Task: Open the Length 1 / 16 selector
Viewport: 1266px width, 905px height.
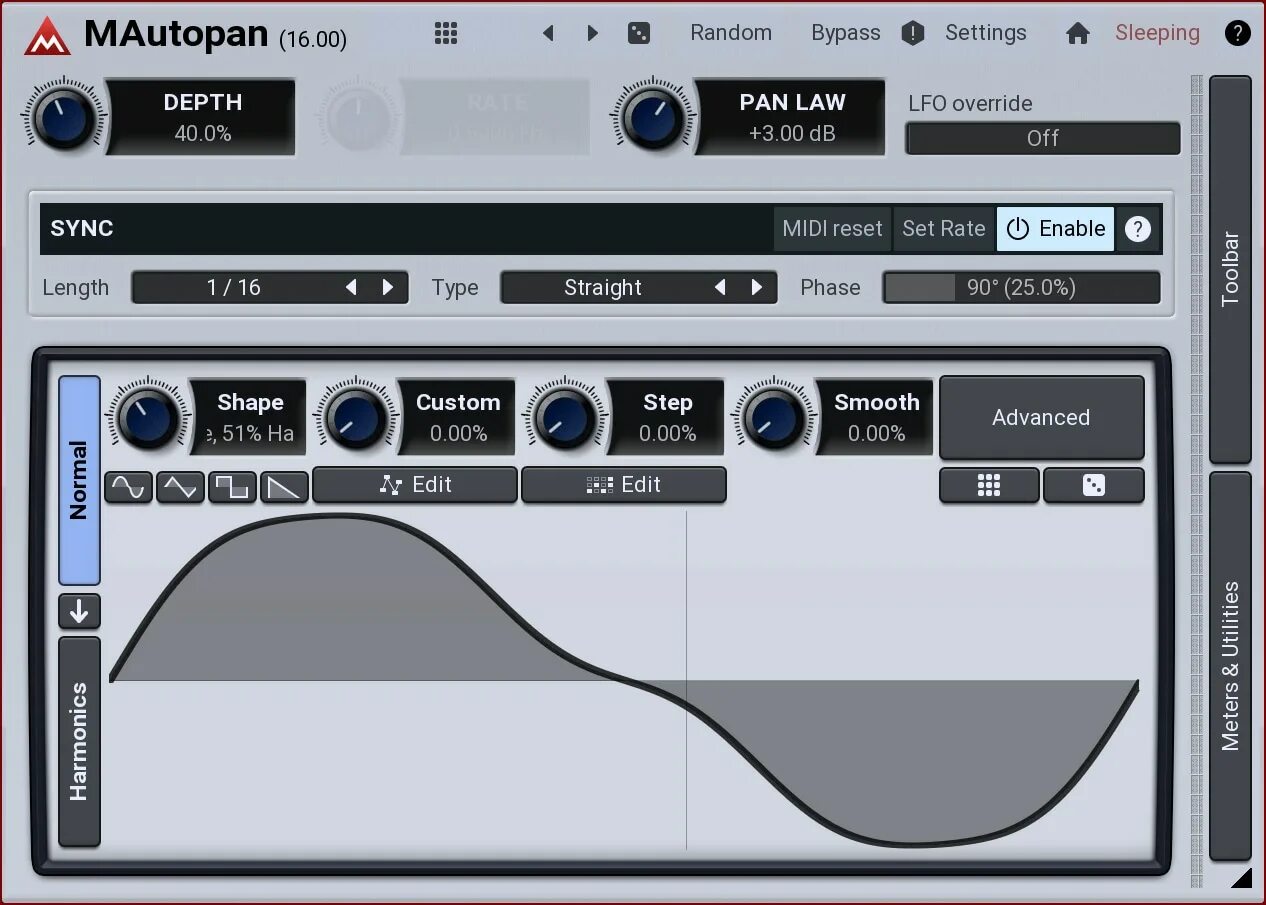Action: (270, 287)
